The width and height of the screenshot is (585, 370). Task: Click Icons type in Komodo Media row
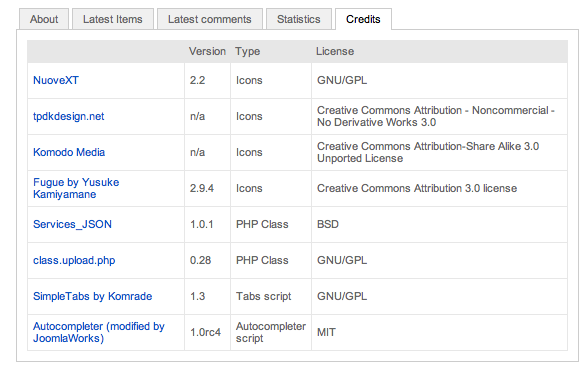coord(249,152)
